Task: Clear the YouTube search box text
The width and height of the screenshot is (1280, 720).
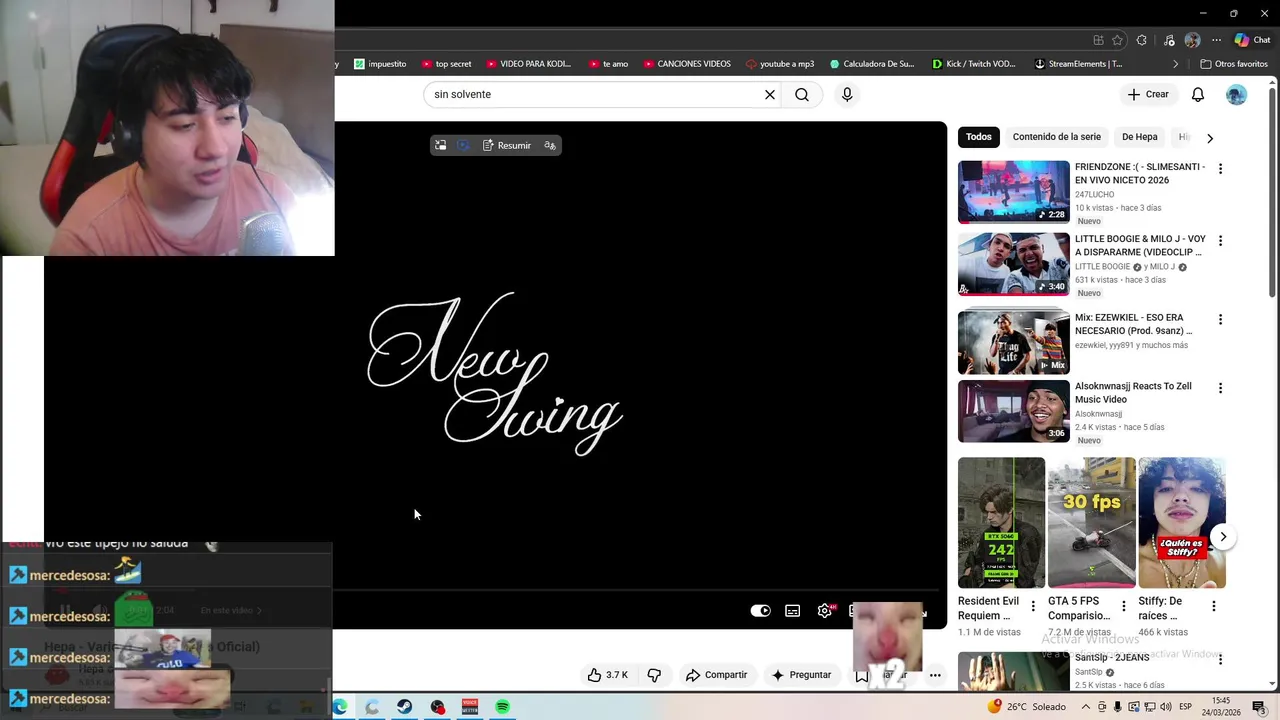Action: [x=770, y=94]
